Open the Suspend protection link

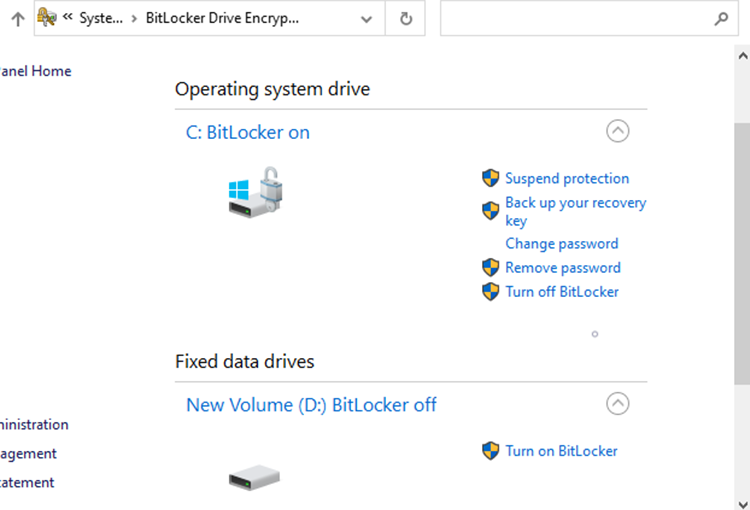(x=567, y=178)
